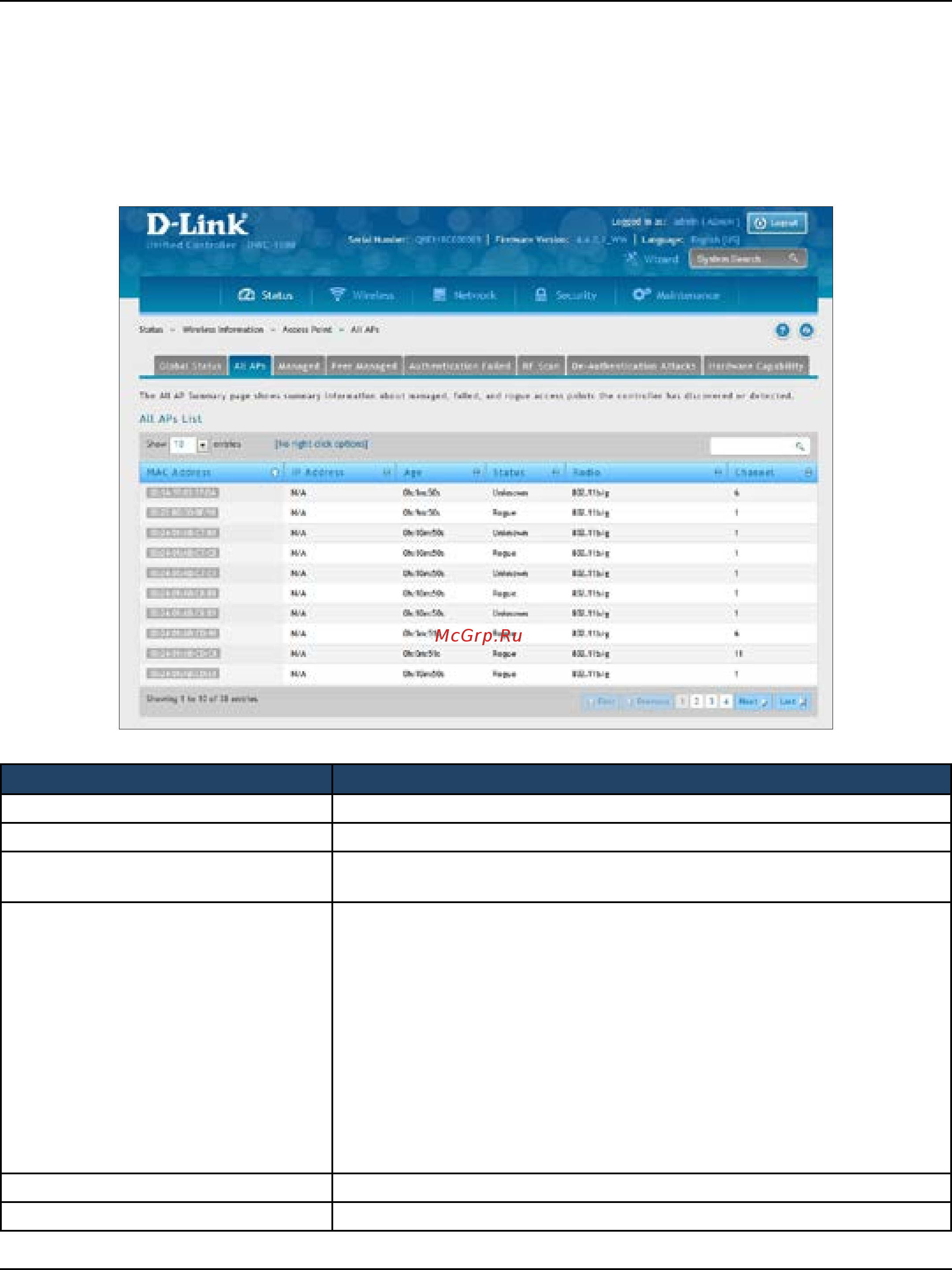Click the D-Link logo
Image resolution: width=952 pixels, height=1270 pixels.
(197, 224)
